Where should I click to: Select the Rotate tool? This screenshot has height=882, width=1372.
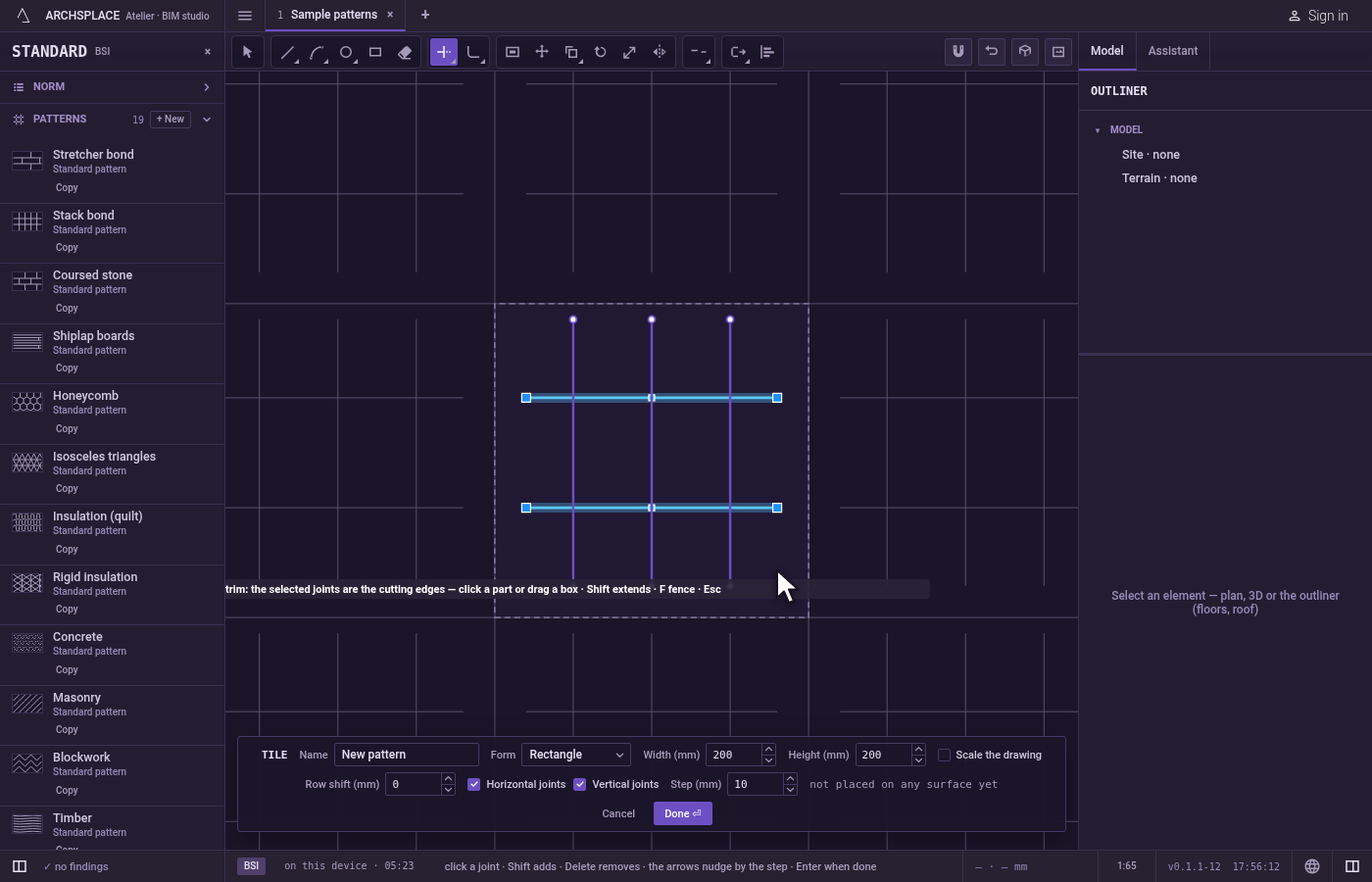coord(601,52)
